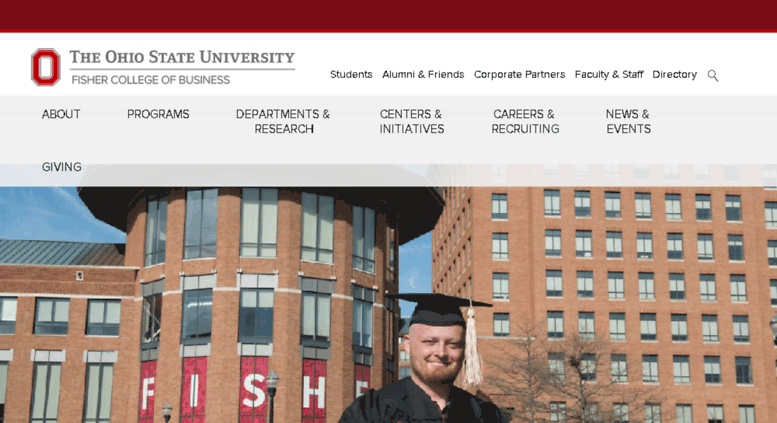The height and width of the screenshot is (423, 777).
Task: Click the FISHER banner letters on building
Action: pos(255,390)
